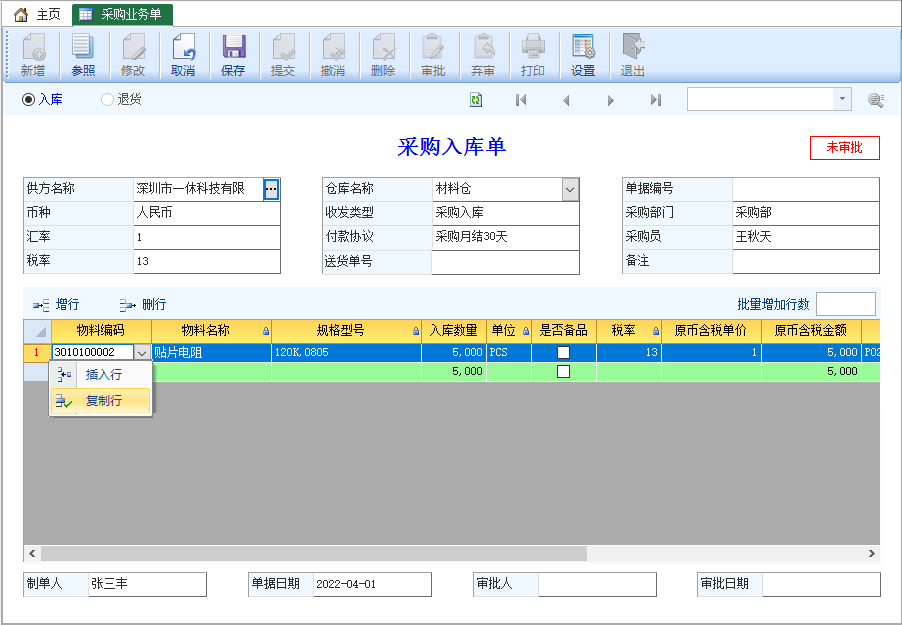Click the 税率 field showing 13

(207, 261)
